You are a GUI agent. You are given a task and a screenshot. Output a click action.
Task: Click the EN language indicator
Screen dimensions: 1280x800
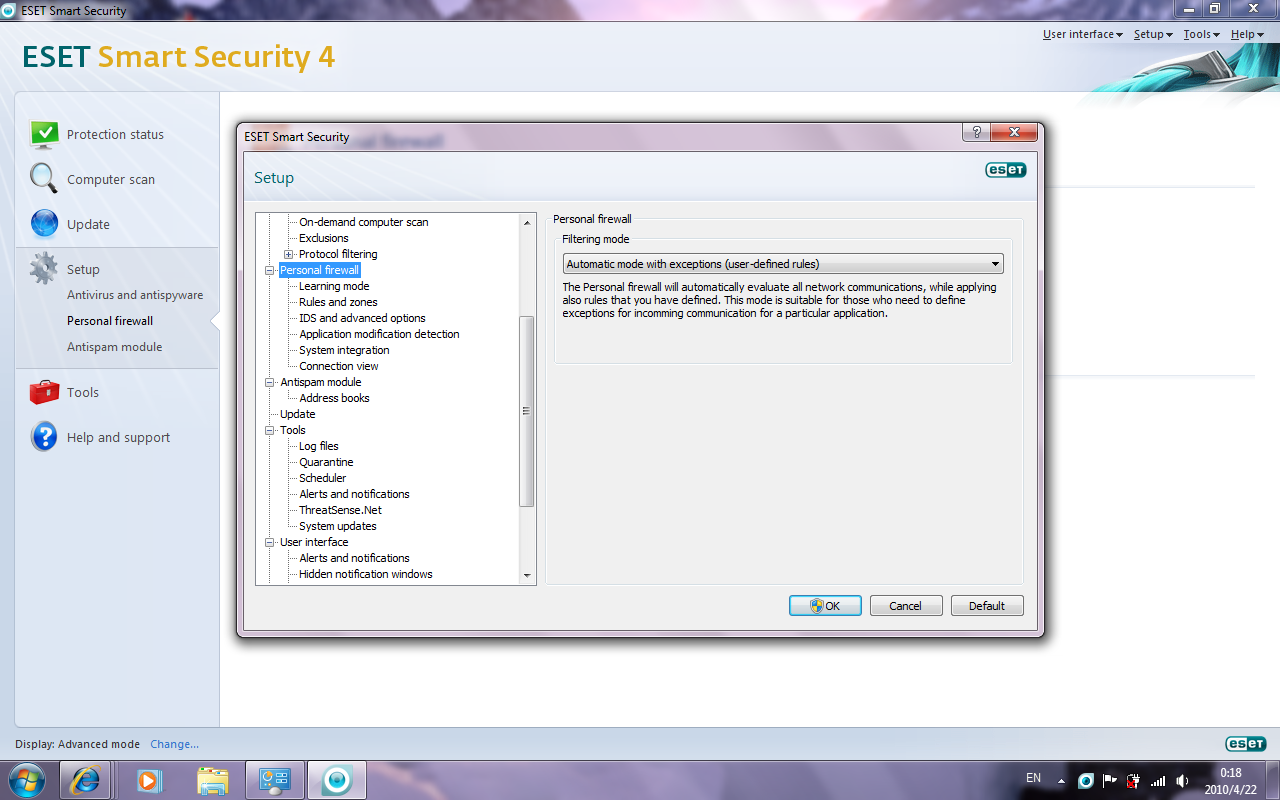click(1033, 778)
